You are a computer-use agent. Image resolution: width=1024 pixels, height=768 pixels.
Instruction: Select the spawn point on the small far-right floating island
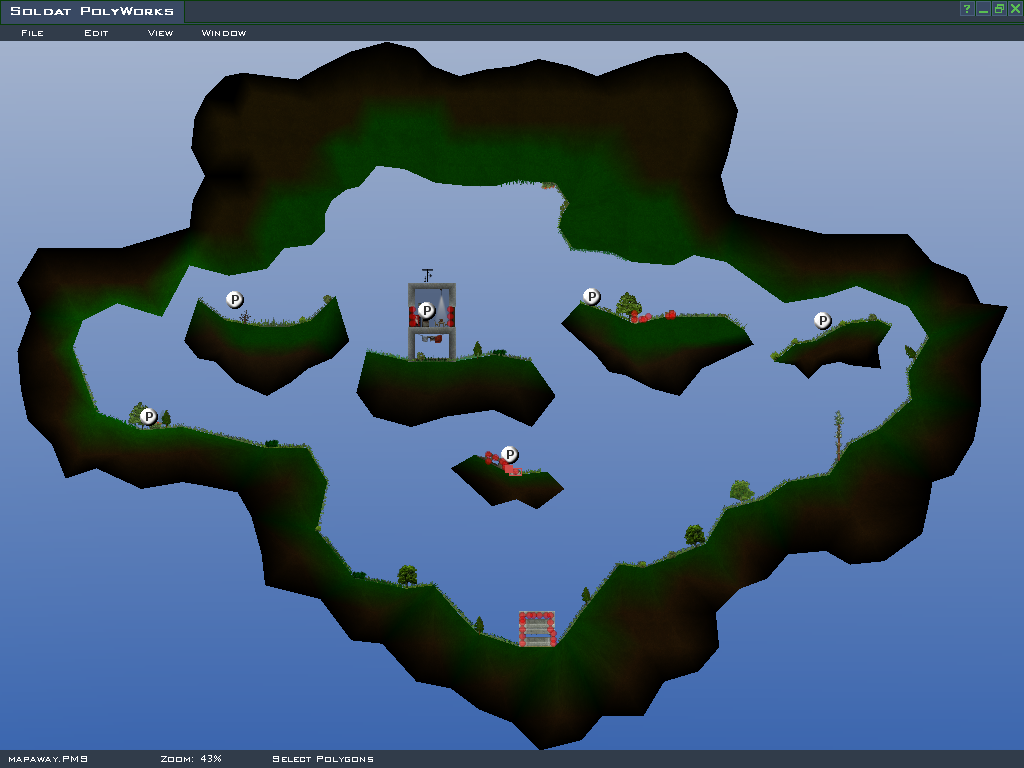click(x=823, y=321)
